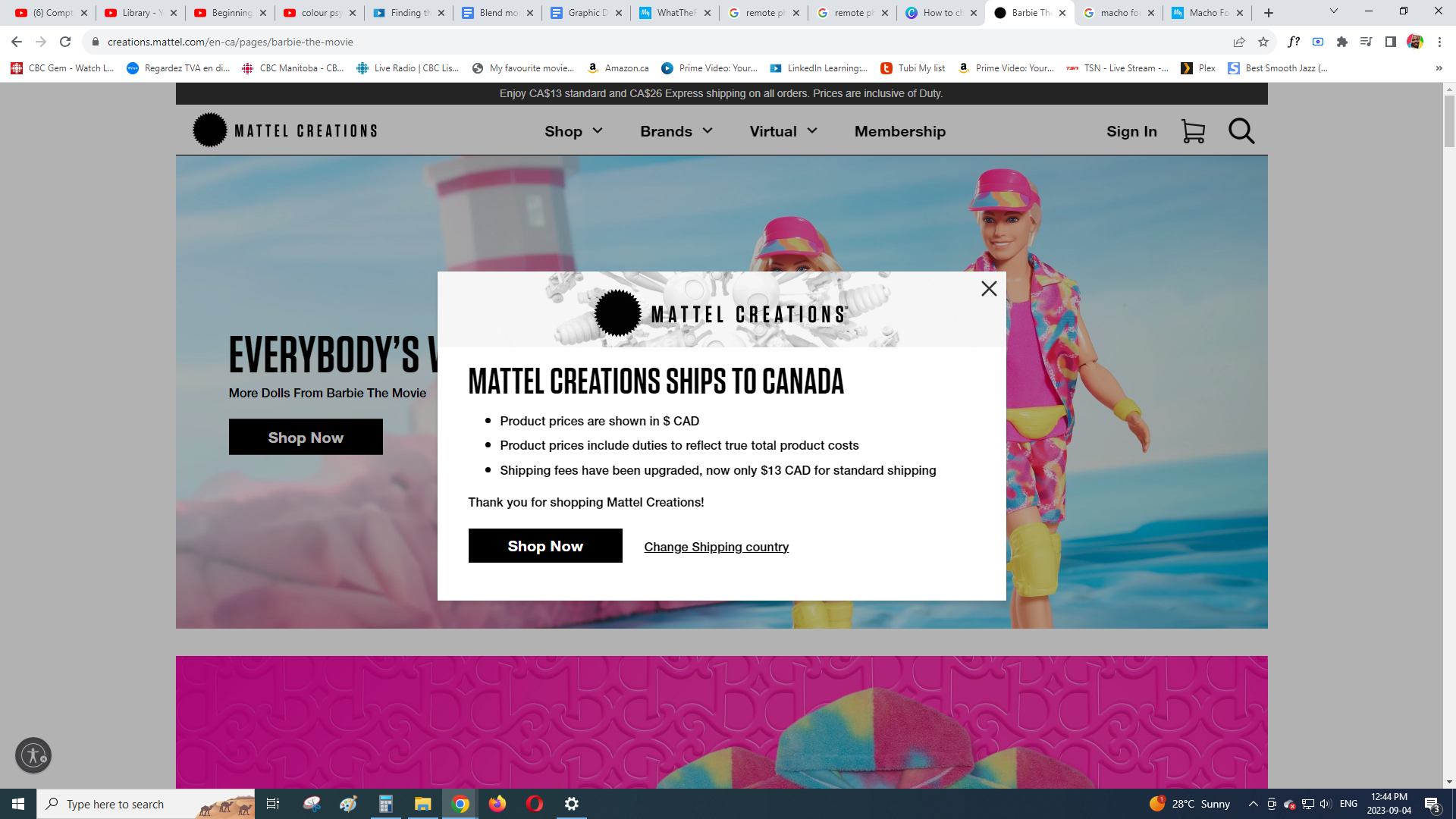1456x819 pixels.
Task: Open the accessibility widget icon
Action: (x=33, y=755)
